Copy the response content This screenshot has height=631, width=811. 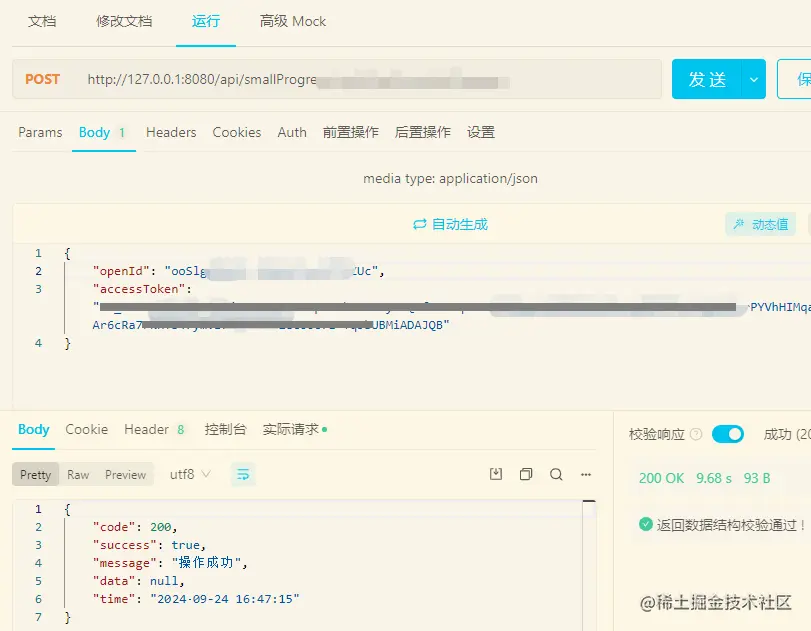[x=526, y=475]
